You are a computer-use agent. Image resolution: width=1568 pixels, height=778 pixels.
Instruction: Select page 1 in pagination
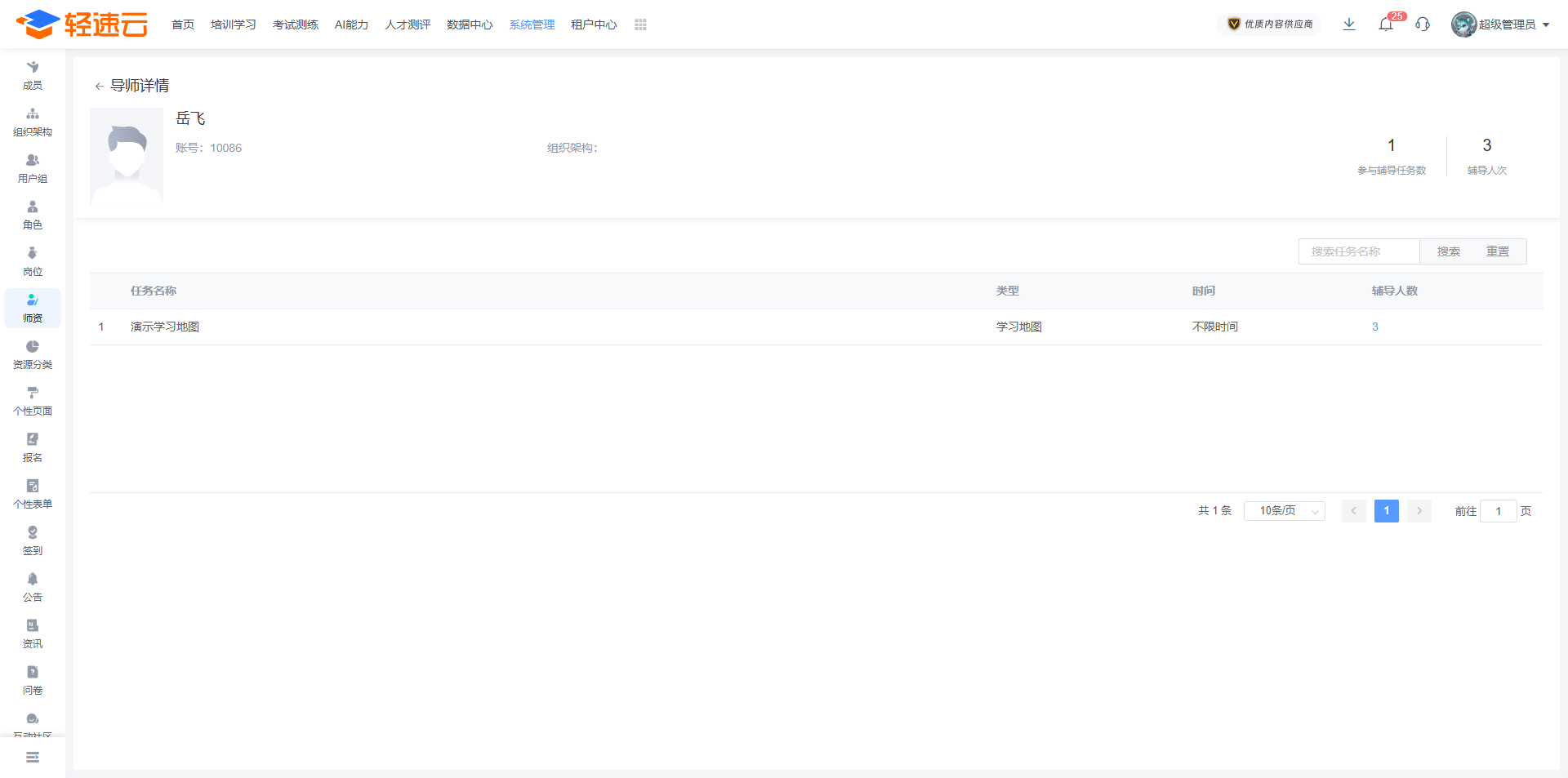1387,511
